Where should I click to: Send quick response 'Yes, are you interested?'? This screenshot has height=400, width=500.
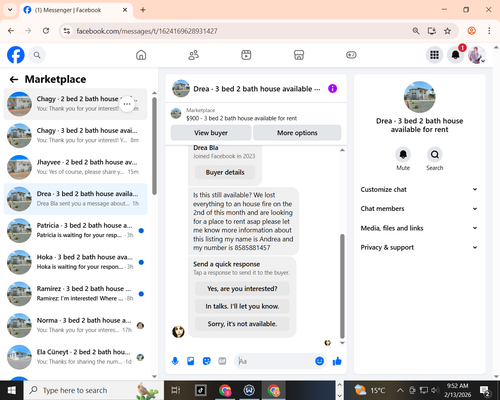242,289
